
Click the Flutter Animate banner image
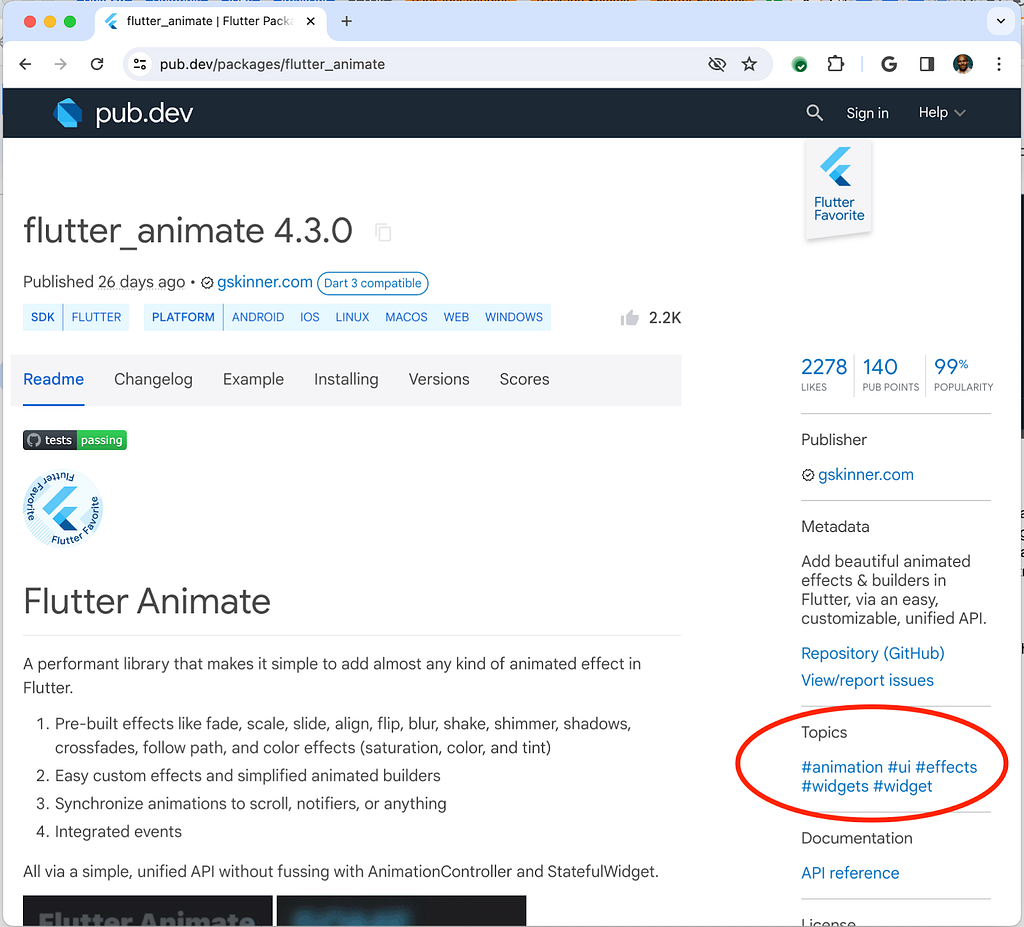148,911
